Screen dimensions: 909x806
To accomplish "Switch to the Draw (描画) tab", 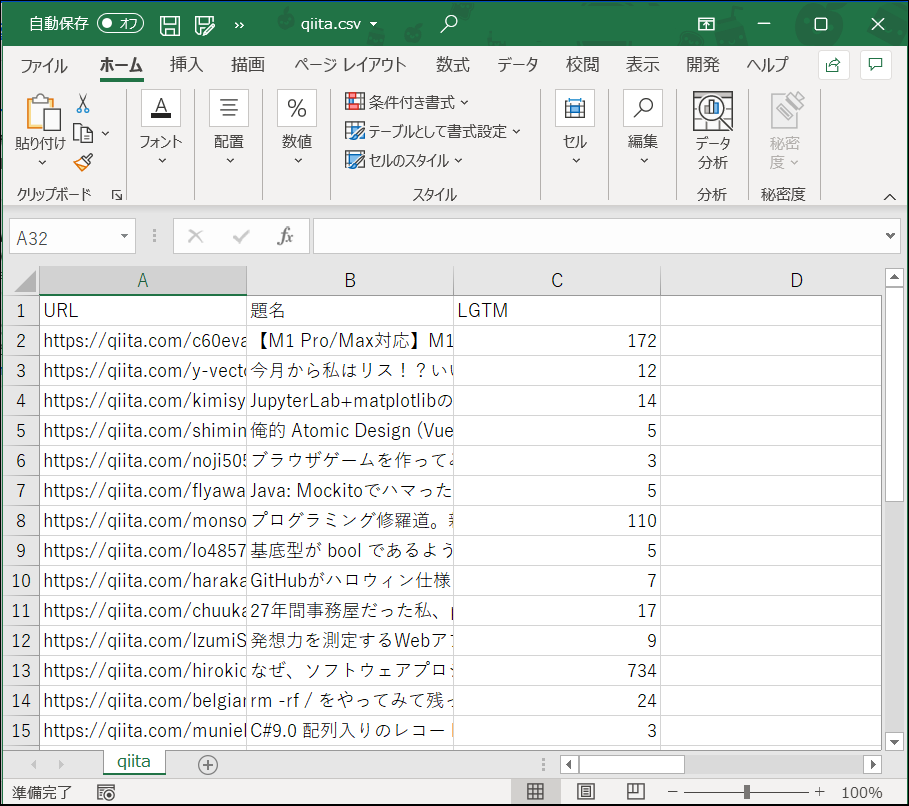I will 248,64.
